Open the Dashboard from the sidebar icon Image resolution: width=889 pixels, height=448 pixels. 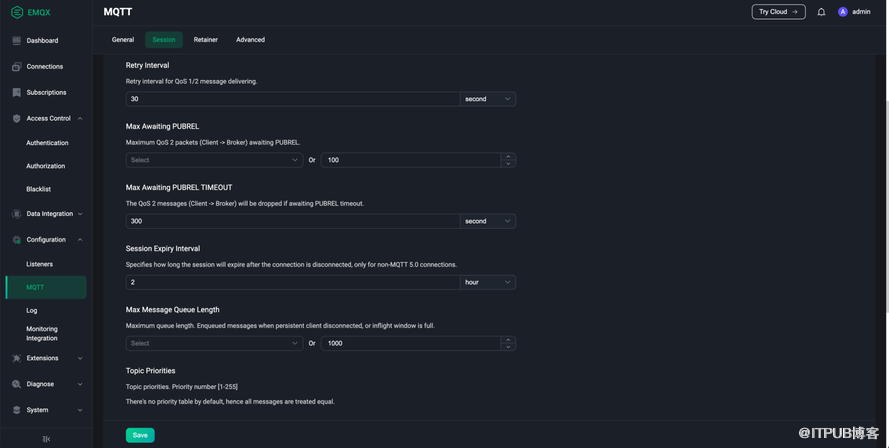click(x=16, y=41)
